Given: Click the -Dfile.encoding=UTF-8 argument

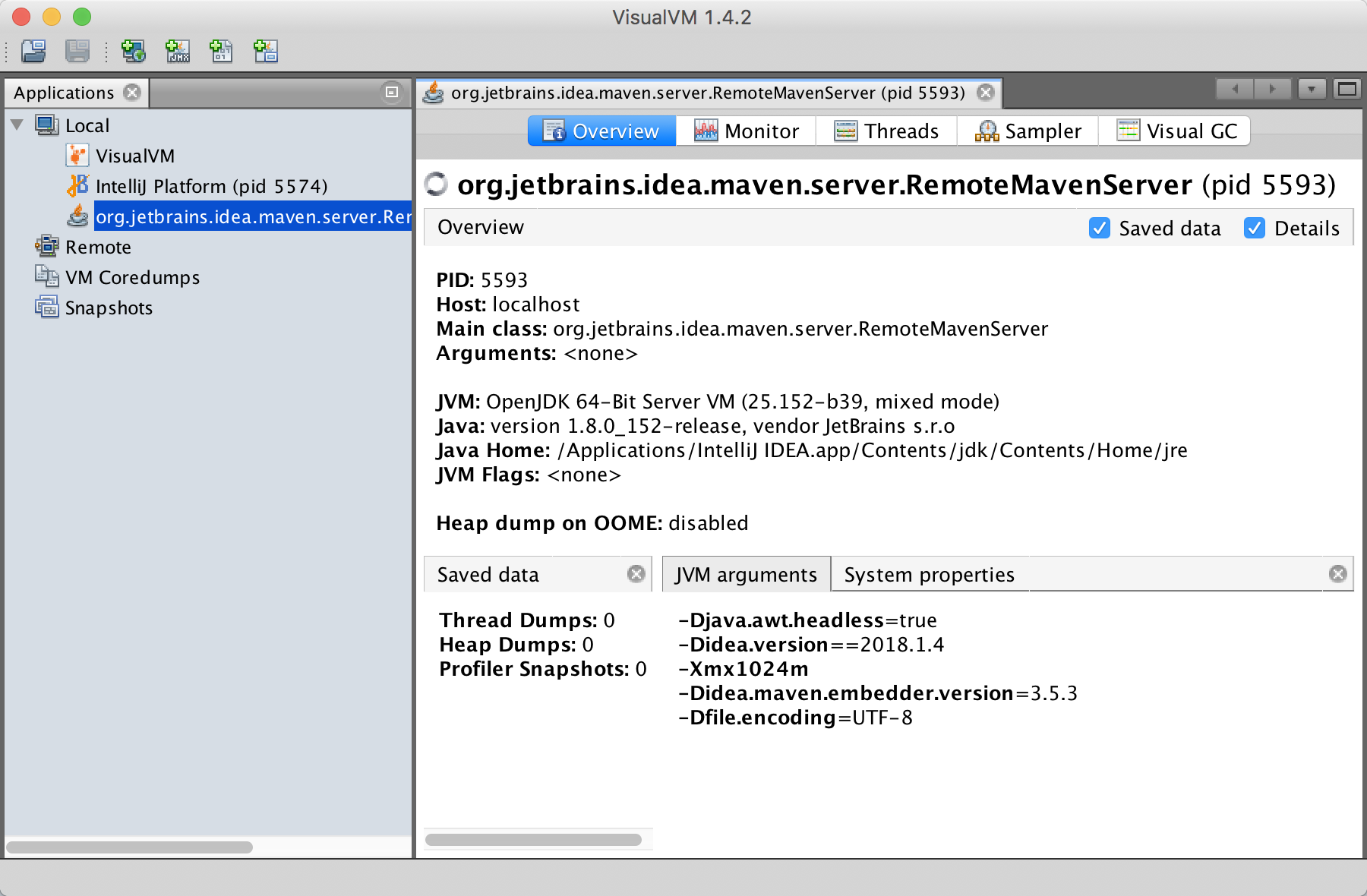Looking at the screenshot, I should (795, 718).
